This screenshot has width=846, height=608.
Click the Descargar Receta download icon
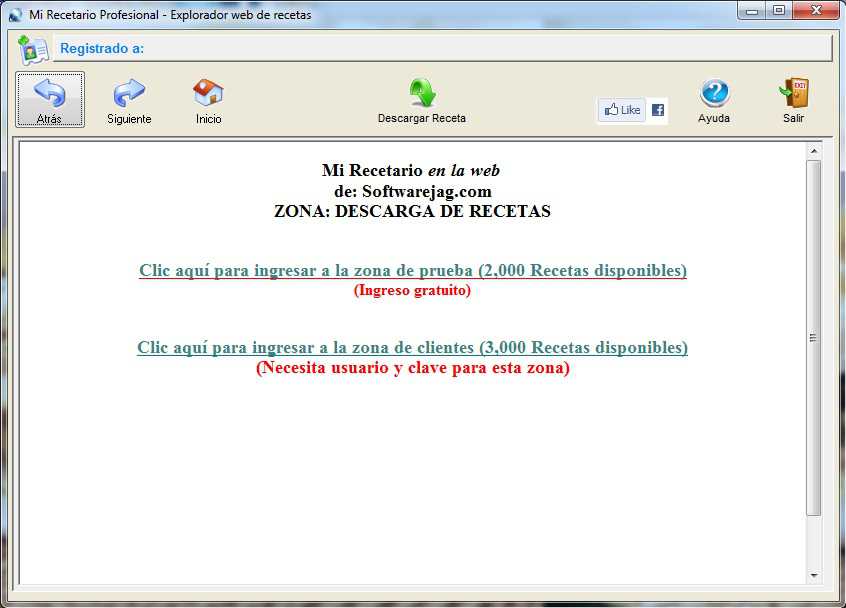(x=422, y=93)
